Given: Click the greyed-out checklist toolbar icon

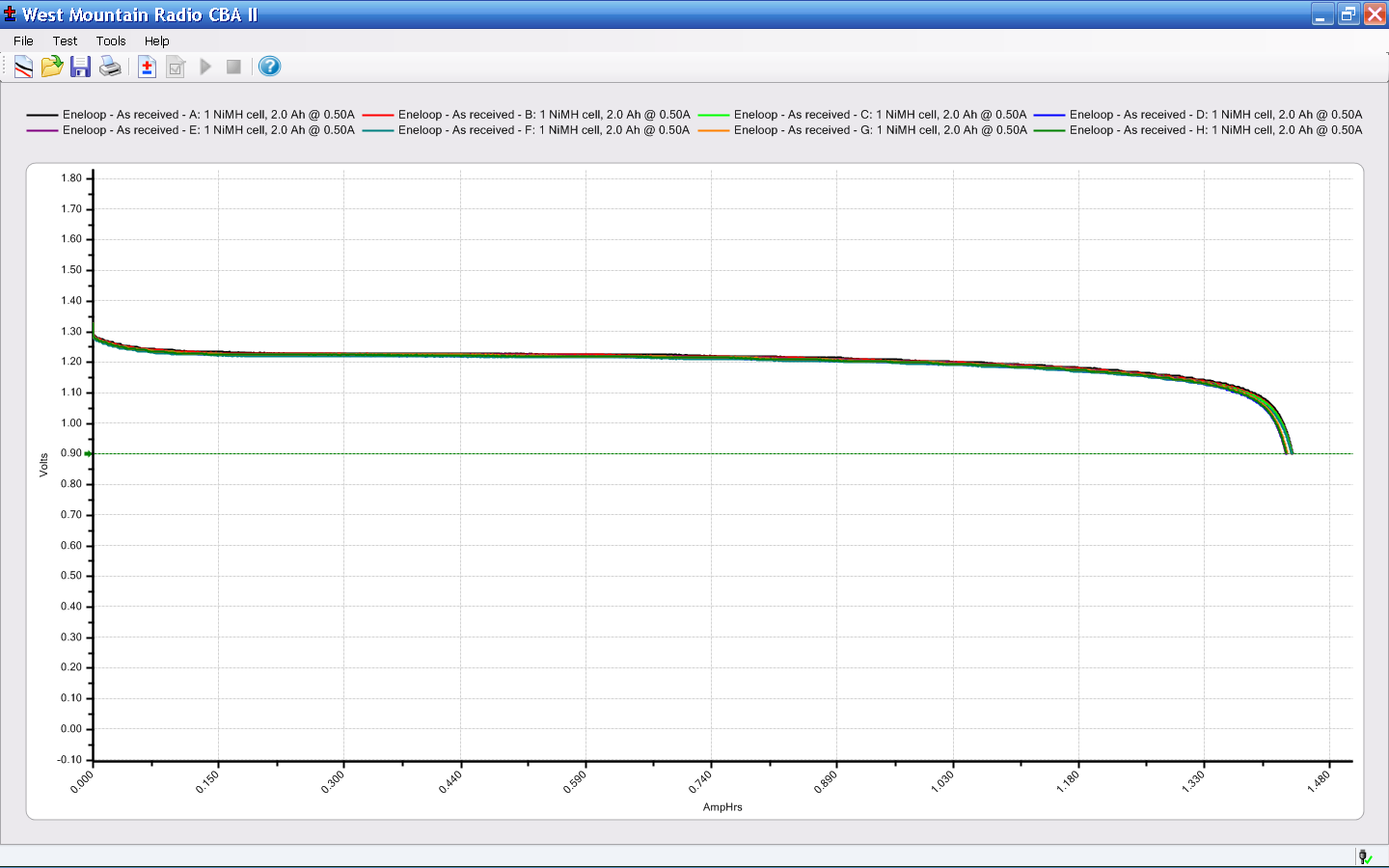Looking at the screenshot, I should pos(176,67).
